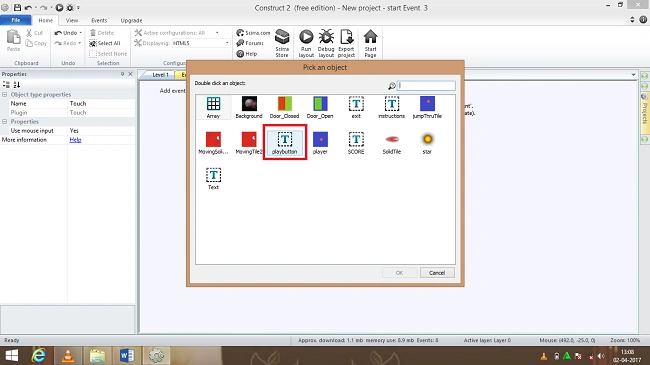
Task: Switch to the View ribbon tab
Action: click(x=72, y=20)
